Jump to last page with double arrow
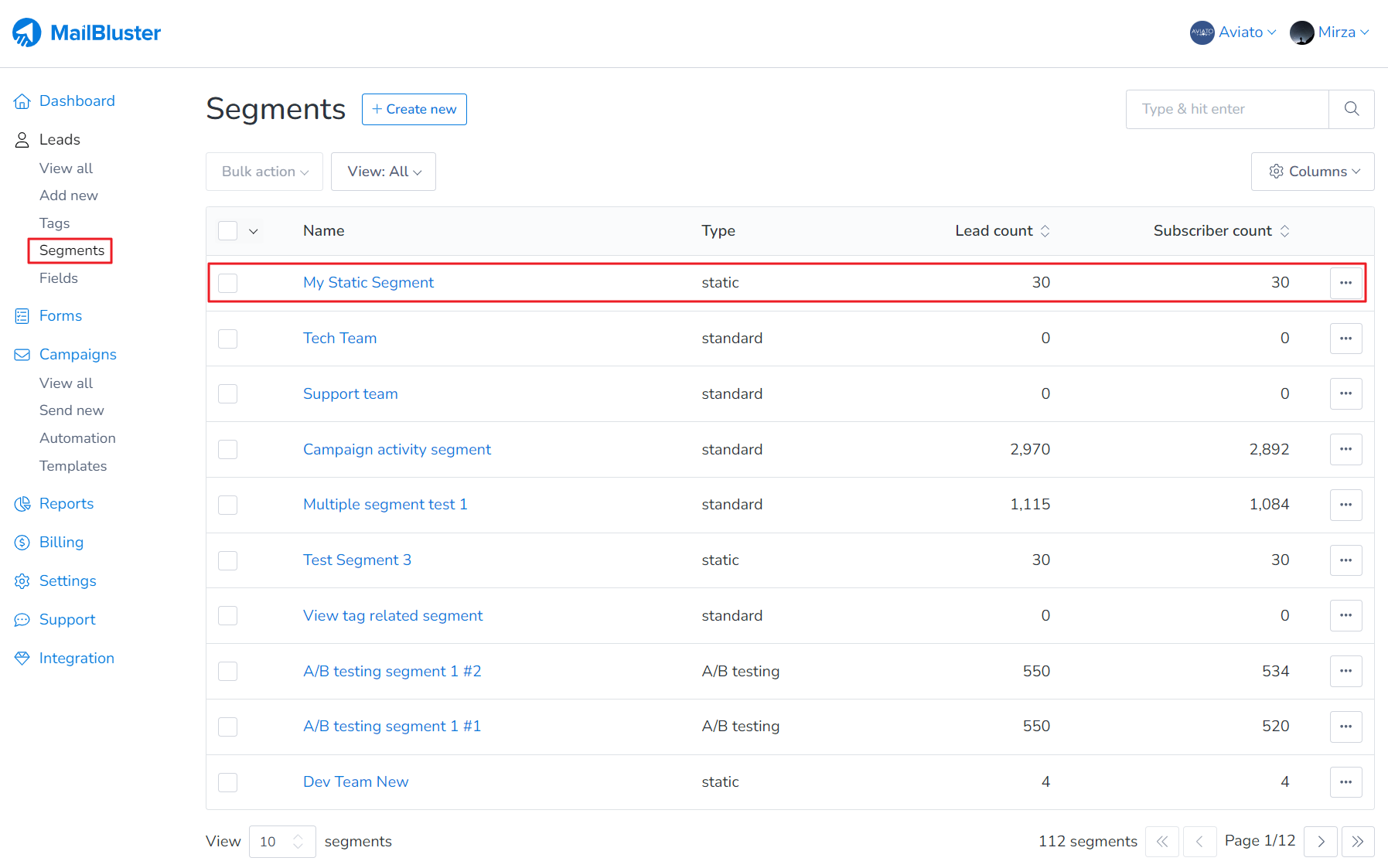Image resolution: width=1388 pixels, height=868 pixels. pos(1358,842)
